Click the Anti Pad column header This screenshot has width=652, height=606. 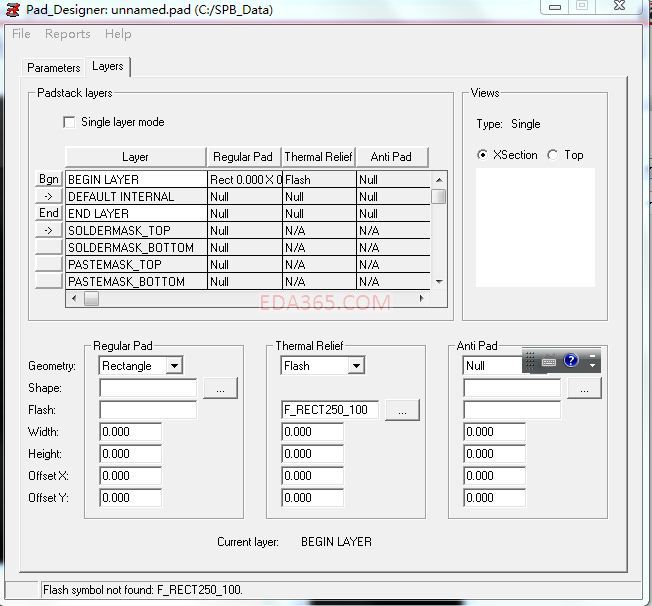pos(391,157)
